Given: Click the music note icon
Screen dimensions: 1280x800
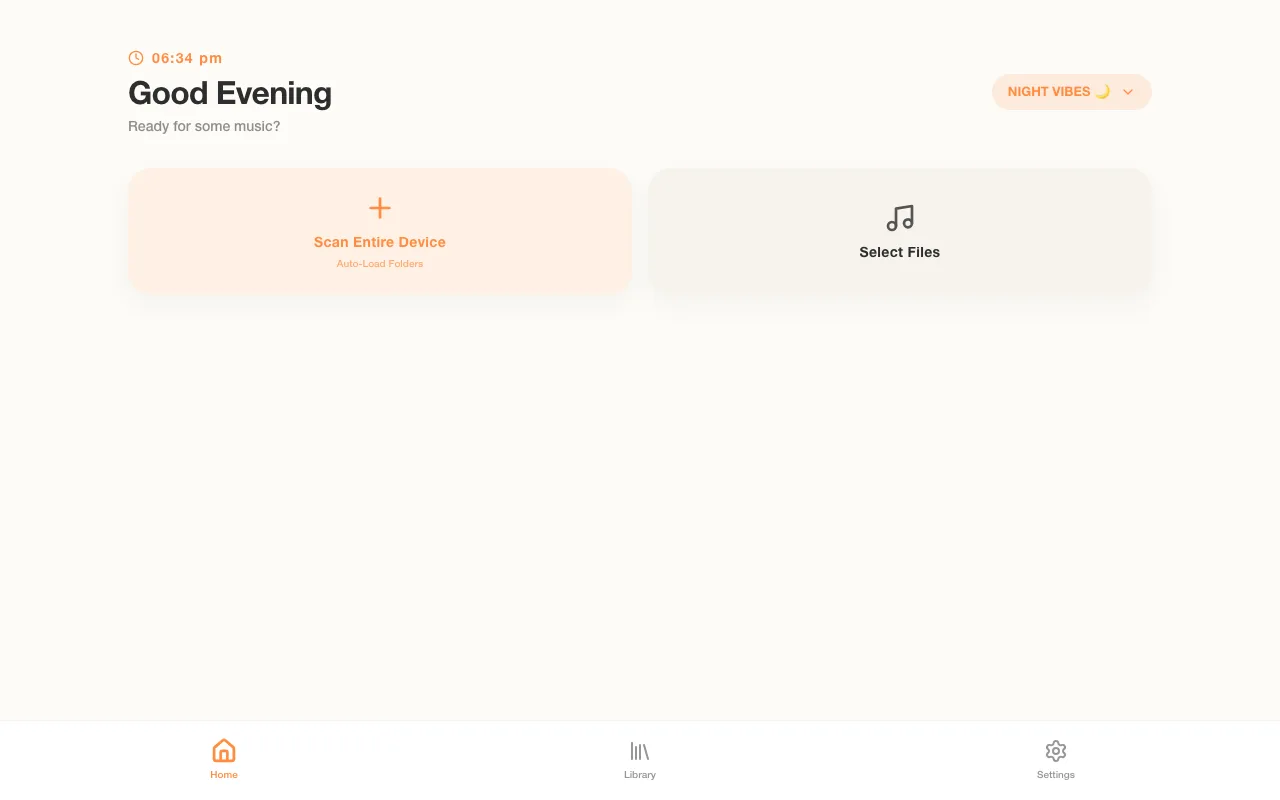Looking at the screenshot, I should coord(900,218).
